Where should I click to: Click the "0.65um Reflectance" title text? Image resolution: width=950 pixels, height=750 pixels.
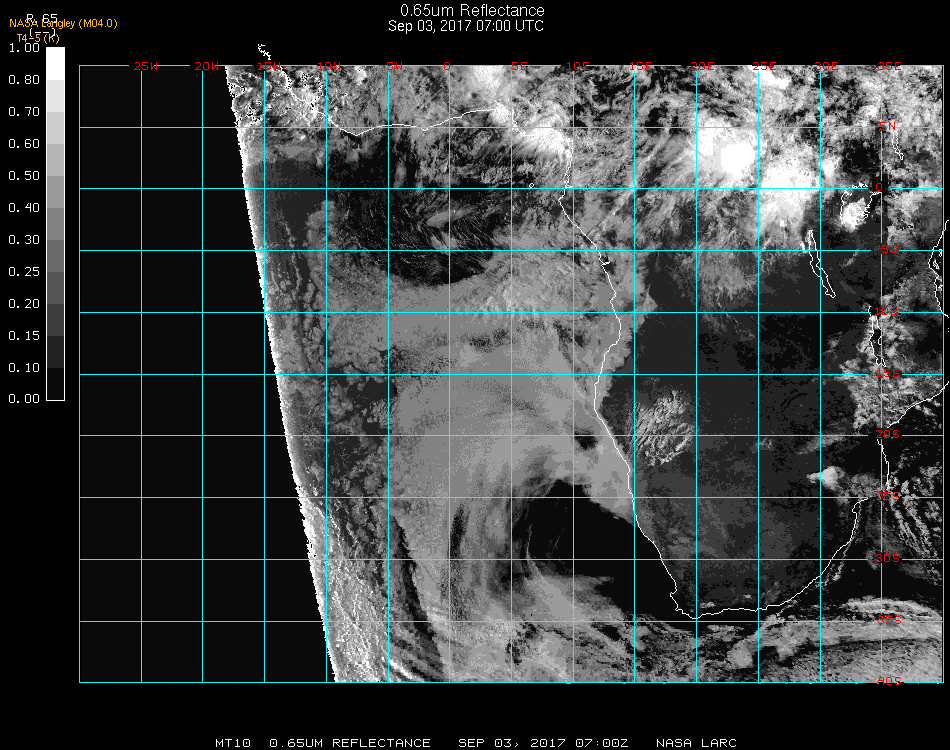(x=466, y=11)
